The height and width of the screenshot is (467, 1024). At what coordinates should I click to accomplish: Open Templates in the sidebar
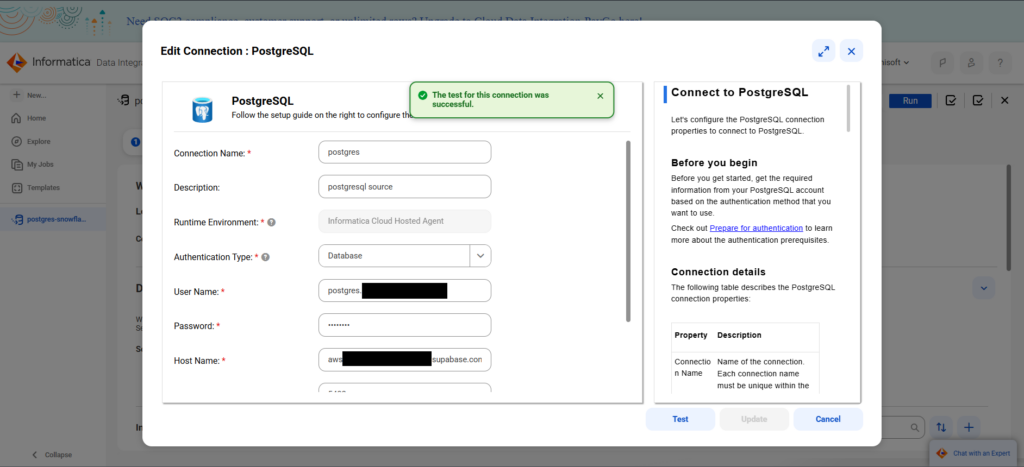pyautogui.click(x=35, y=187)
